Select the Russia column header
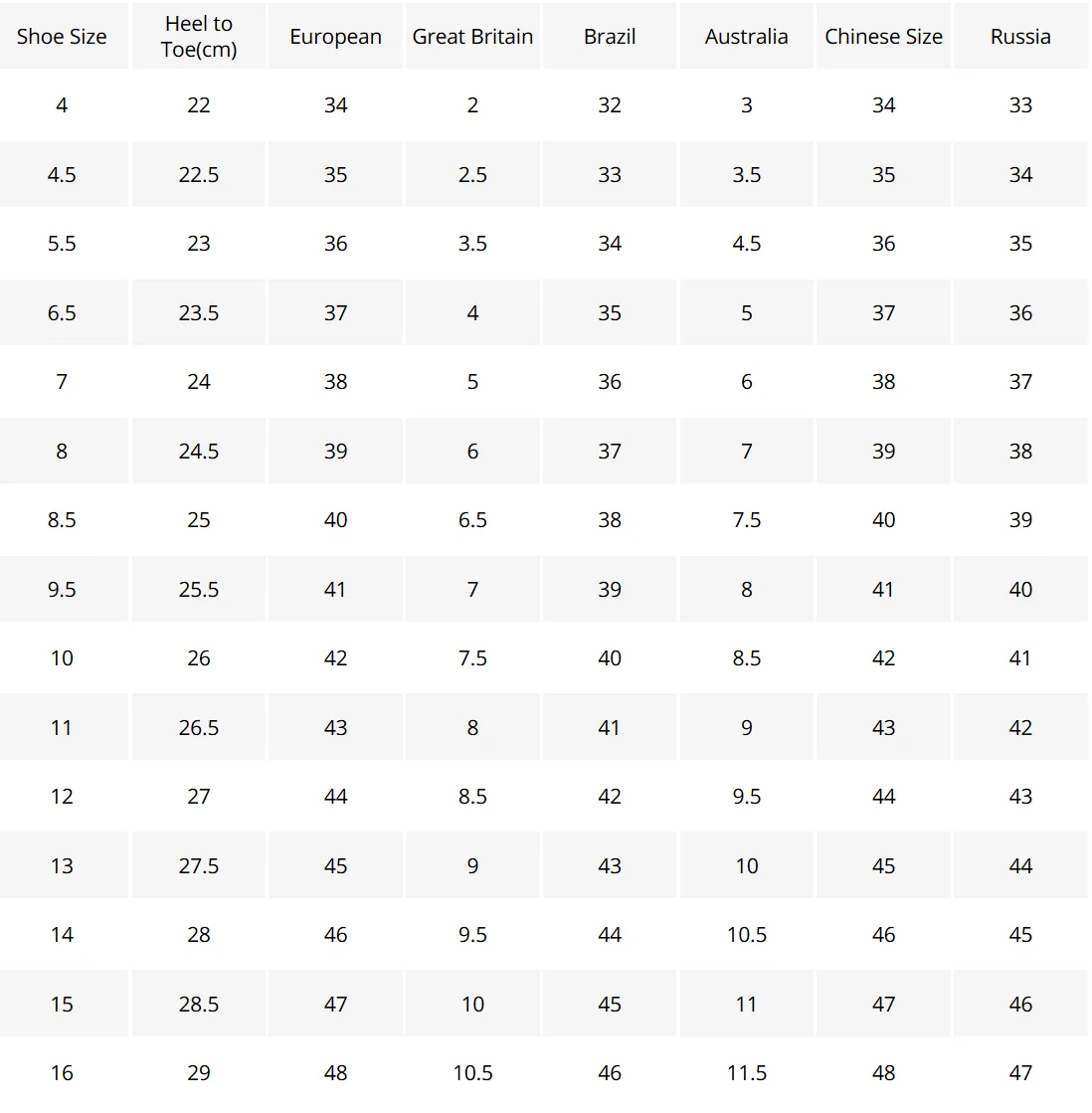 tap(1020, 36)
